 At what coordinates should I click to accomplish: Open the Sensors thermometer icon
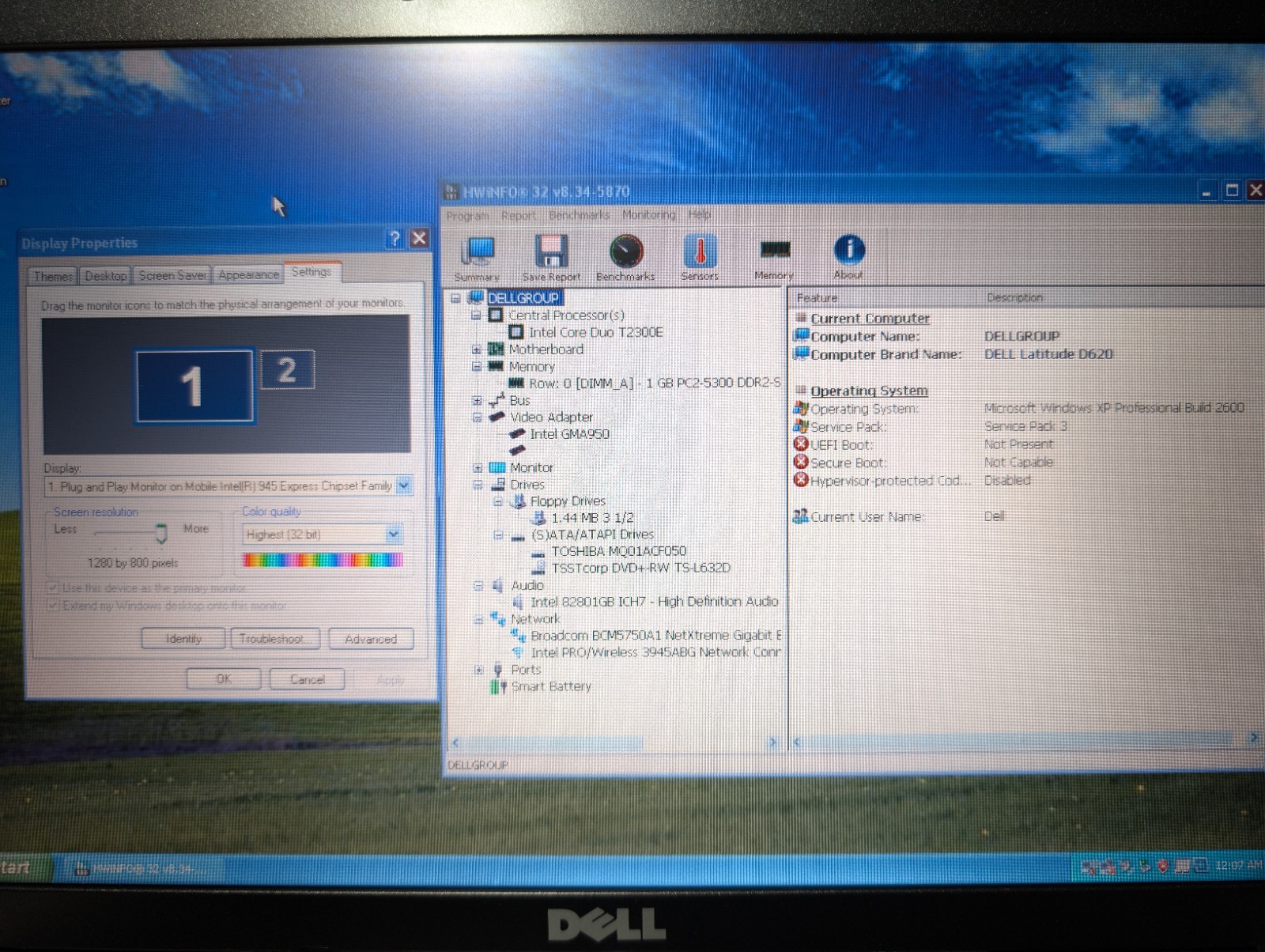pyautogui.click(x=700, y=258)
